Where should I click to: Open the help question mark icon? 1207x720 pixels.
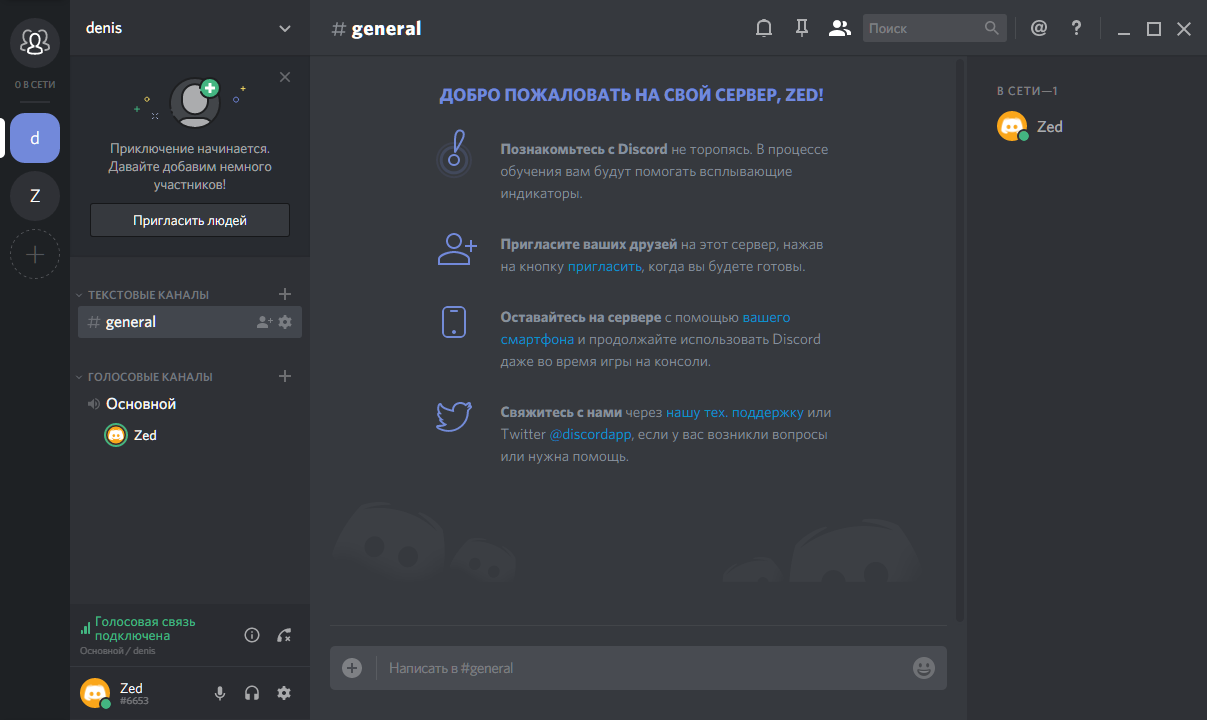(x=1076, y=28)
